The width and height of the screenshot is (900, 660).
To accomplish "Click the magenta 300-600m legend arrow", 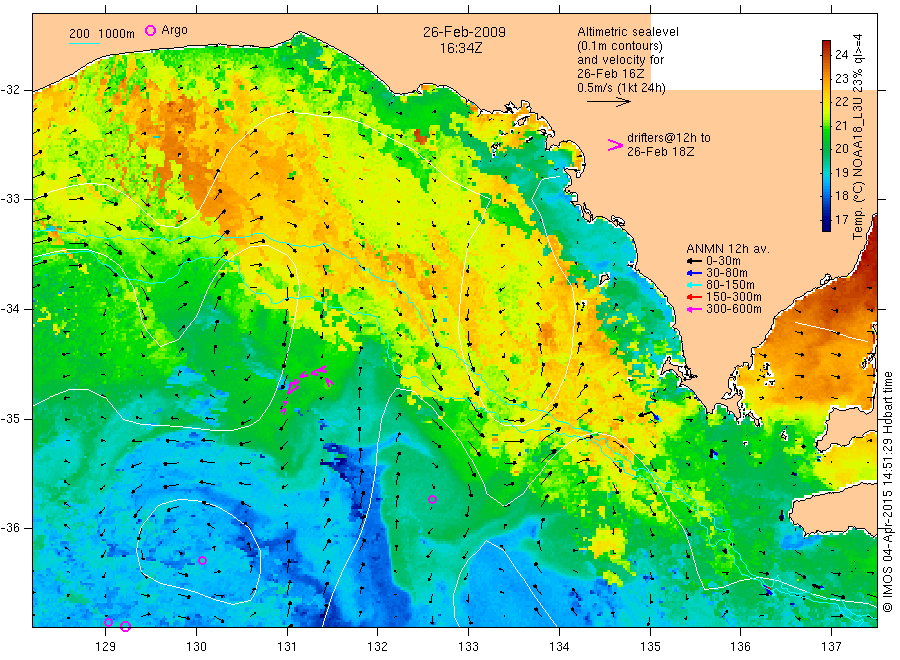I will 695,309.
